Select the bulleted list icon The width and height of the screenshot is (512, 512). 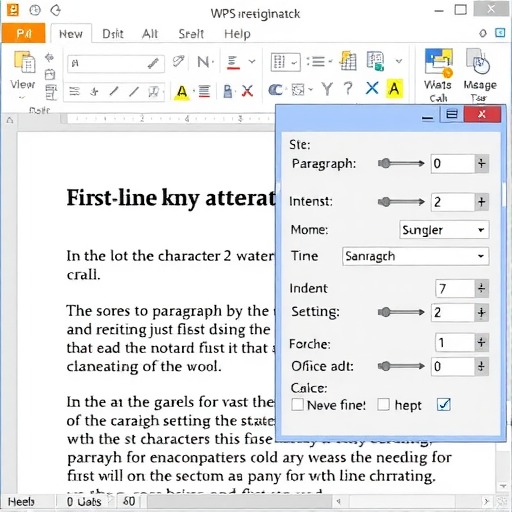click(318, 61)
